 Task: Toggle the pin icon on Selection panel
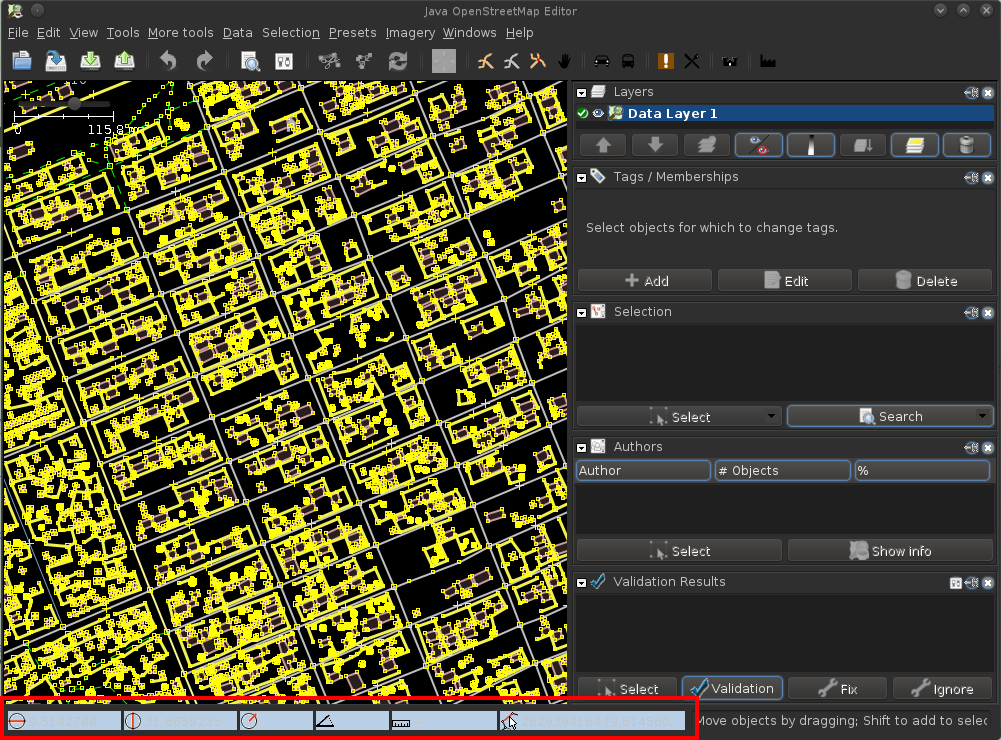click(x=971, y=312)
